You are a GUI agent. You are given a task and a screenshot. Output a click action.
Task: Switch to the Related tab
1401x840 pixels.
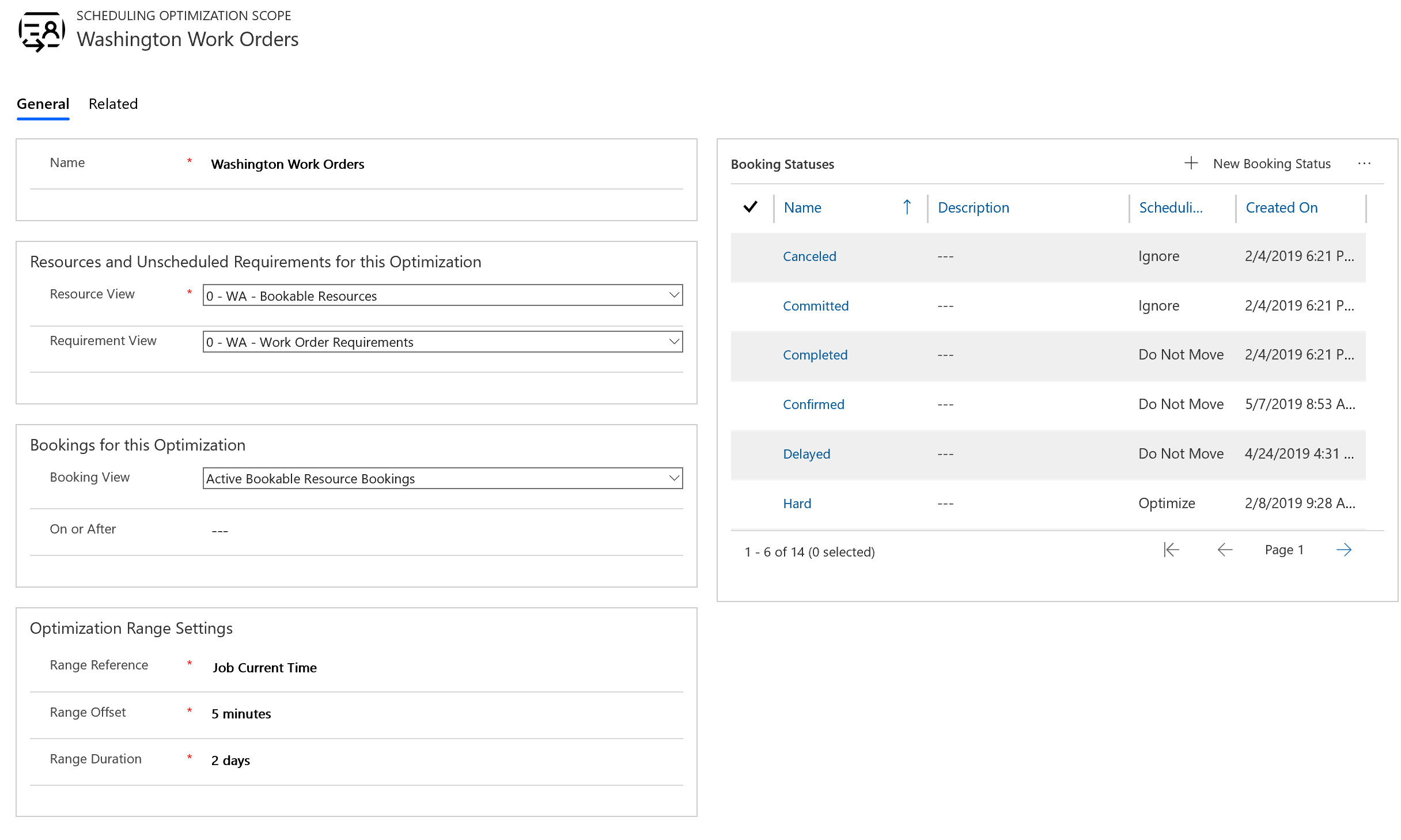click(x=112, y=103)
